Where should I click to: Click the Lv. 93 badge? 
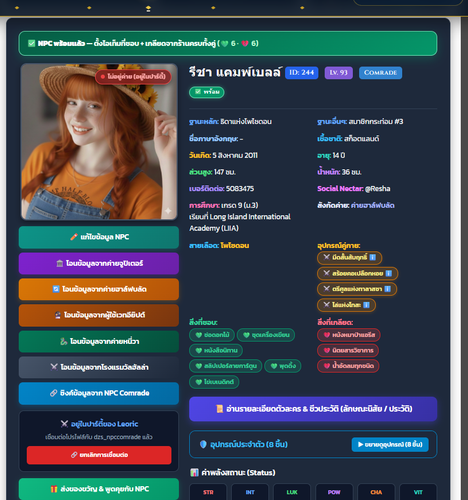[x=339, y=73]
